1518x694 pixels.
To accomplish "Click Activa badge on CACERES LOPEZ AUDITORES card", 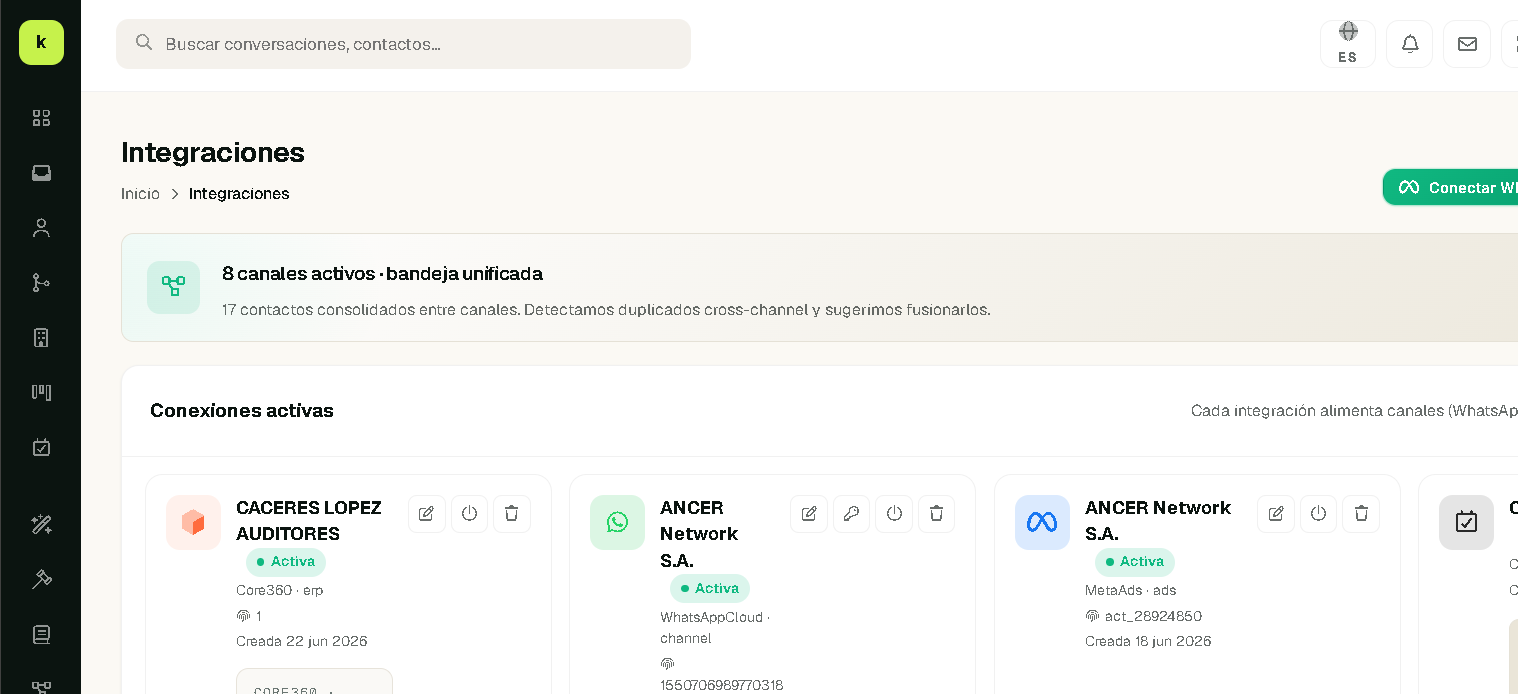I will [x=286, y=562].
